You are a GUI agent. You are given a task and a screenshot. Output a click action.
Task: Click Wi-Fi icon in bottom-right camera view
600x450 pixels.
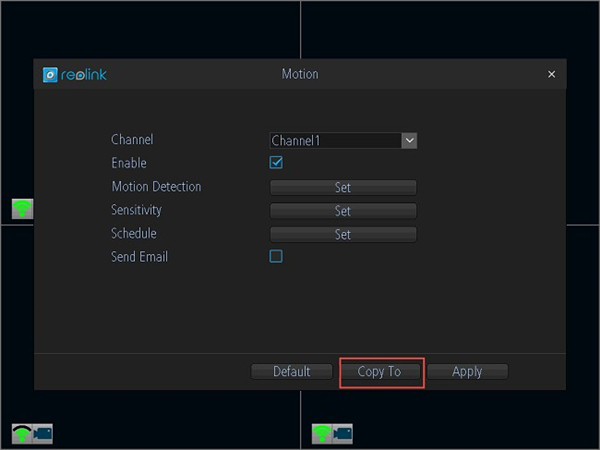click(x=322, y=434)
